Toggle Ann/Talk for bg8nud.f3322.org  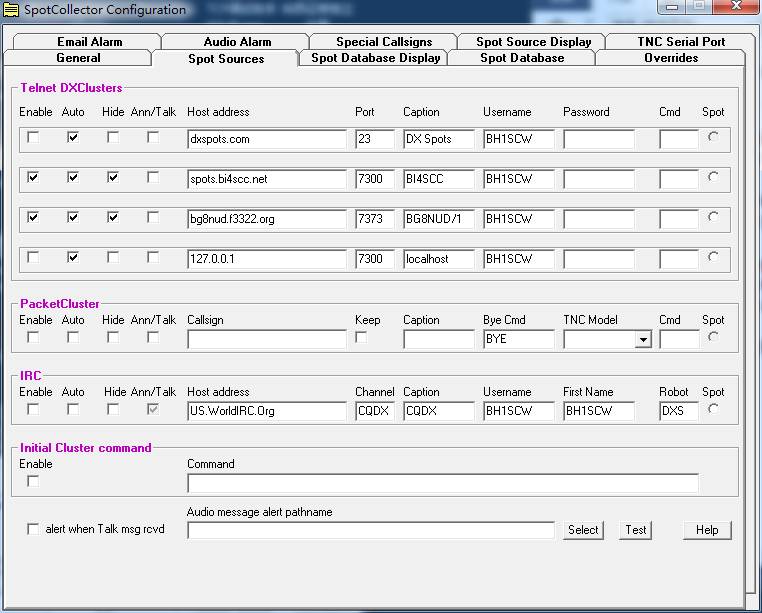(153, 218)
